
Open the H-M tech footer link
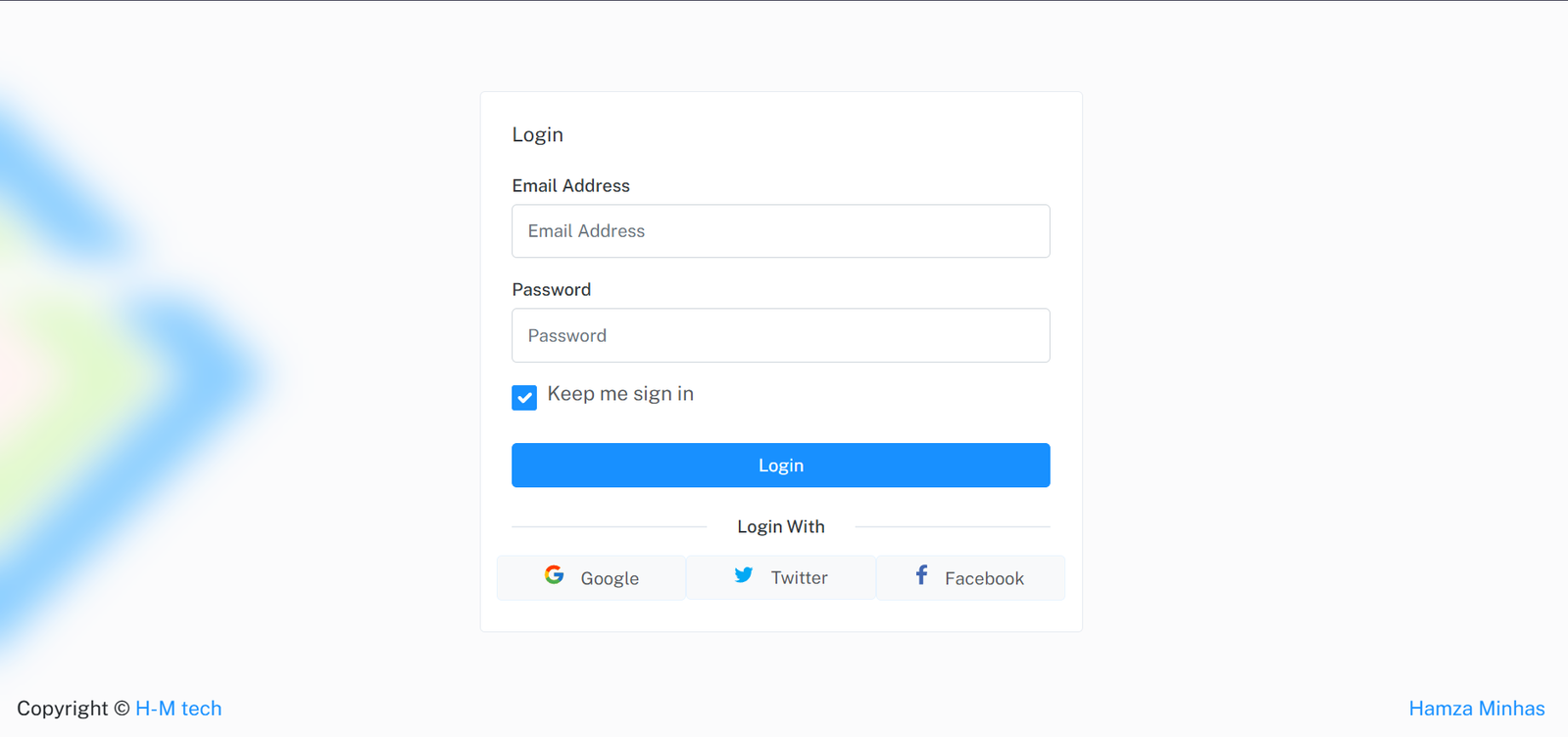[x=178, y=709]
